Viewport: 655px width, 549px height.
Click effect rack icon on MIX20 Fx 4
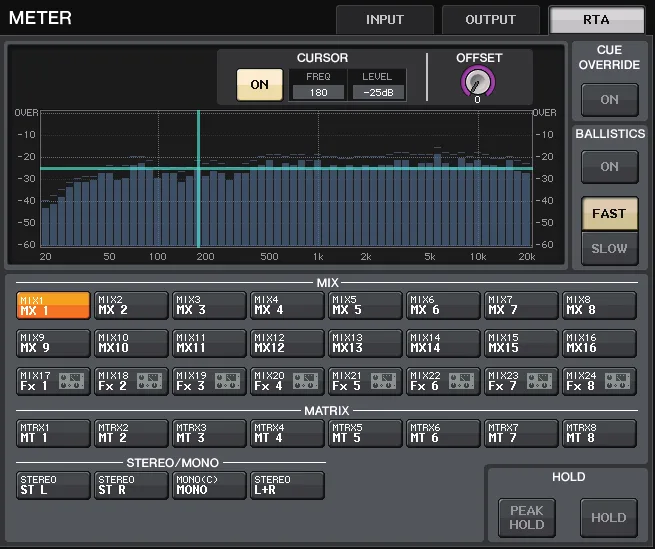[x=306, y=381]
